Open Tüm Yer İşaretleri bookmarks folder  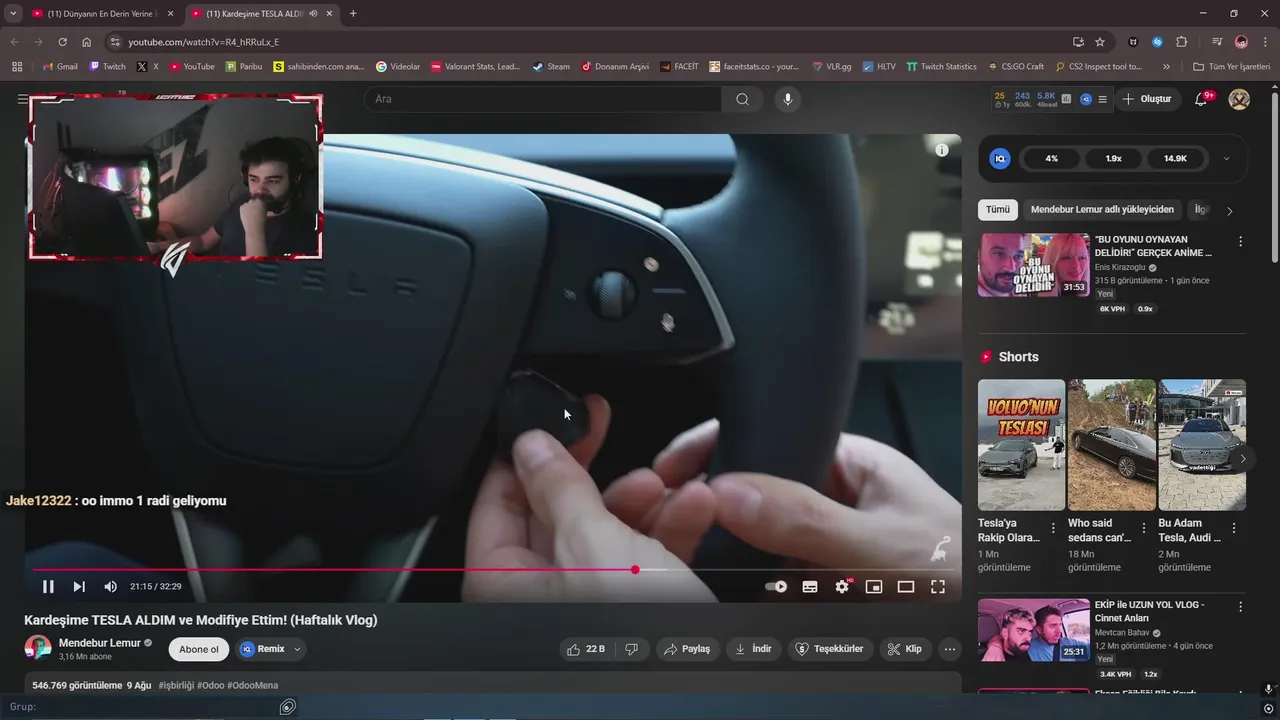point(1232,67)
